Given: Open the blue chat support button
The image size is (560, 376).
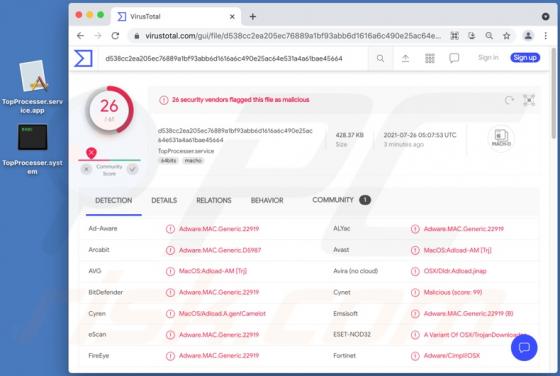Looking at the screenshot, I should pyautogui.click(x=524, y=347).
